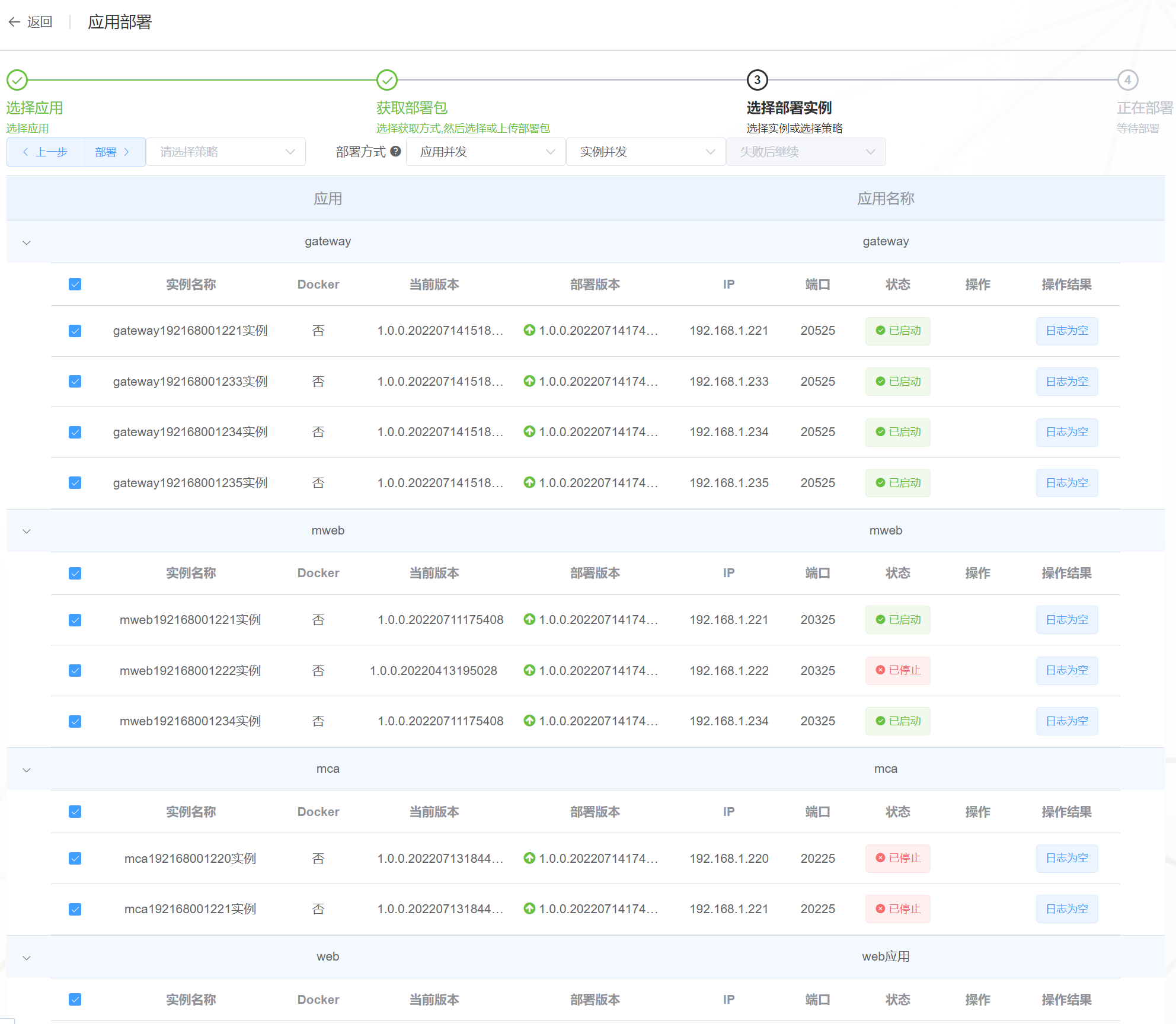The image size is (1176, 1024).
Task: Click 日志为空 button for gateway192168001221实例
Action: point(1066,331)
